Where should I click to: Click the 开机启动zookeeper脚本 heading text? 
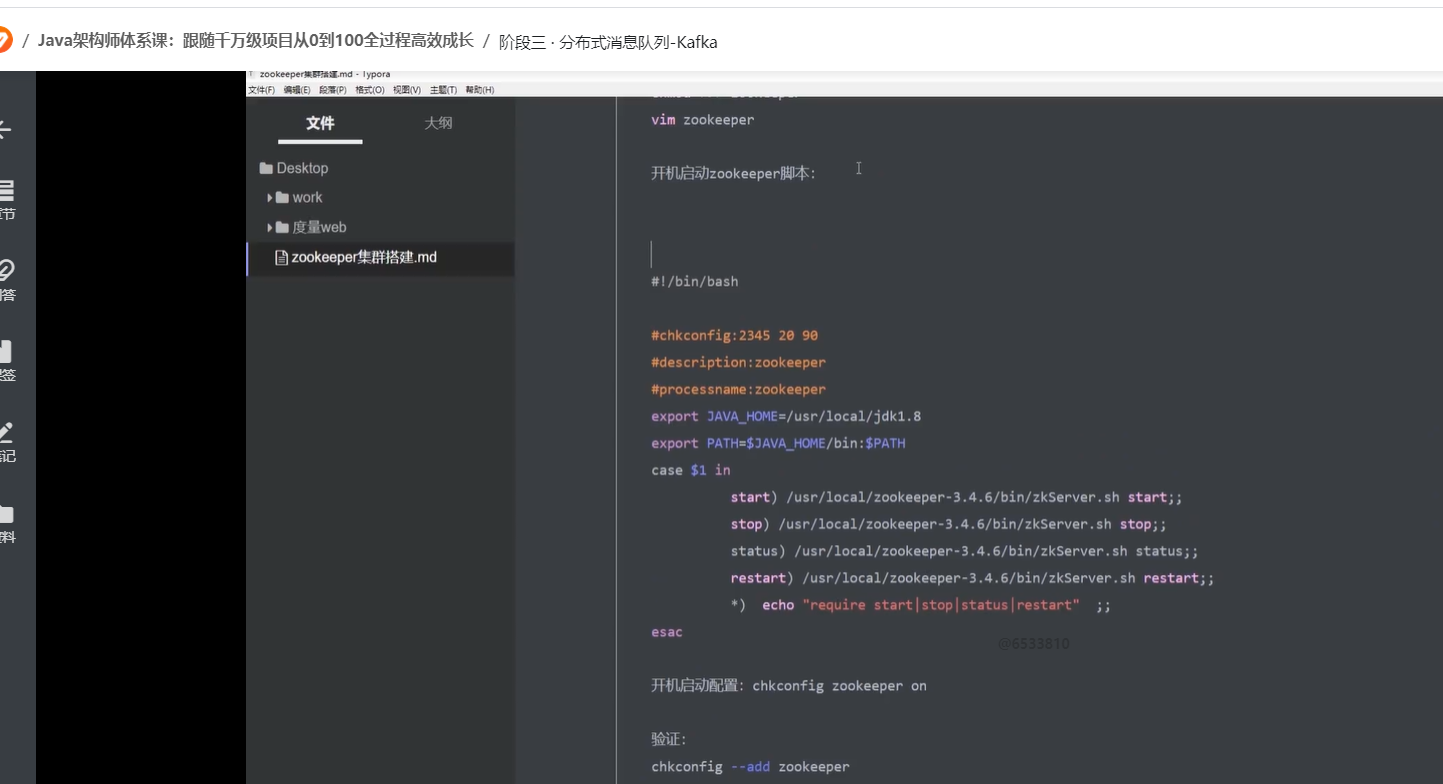coord(733,173)
